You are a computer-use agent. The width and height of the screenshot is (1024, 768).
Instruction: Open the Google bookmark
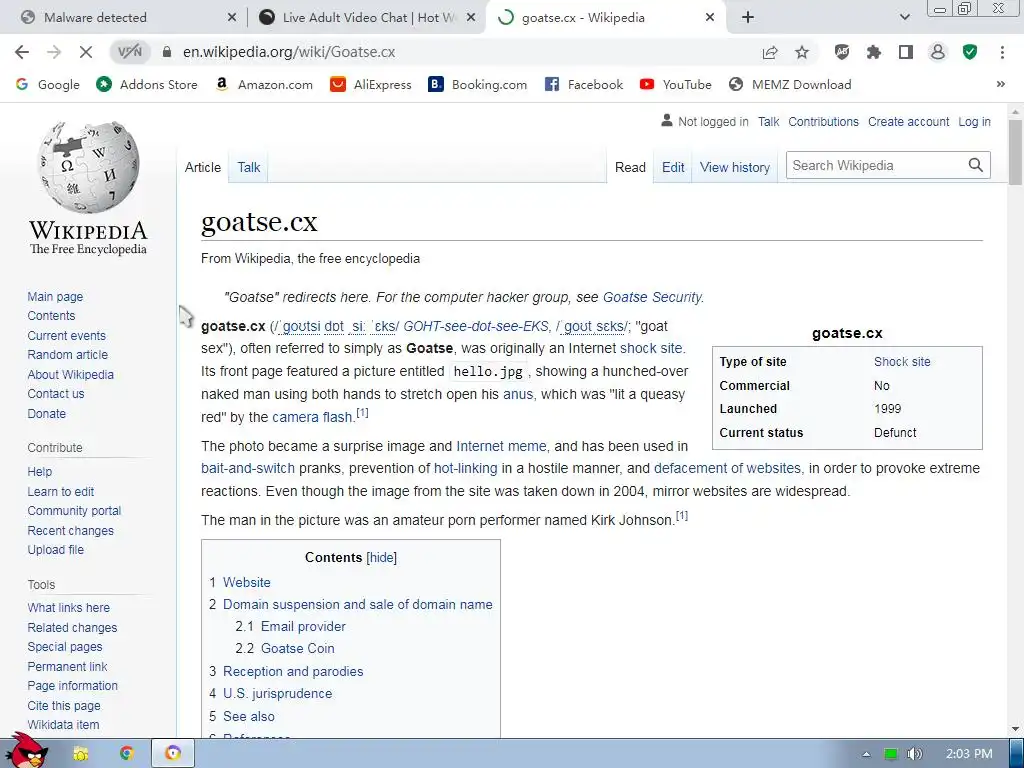tap(47, 84)
